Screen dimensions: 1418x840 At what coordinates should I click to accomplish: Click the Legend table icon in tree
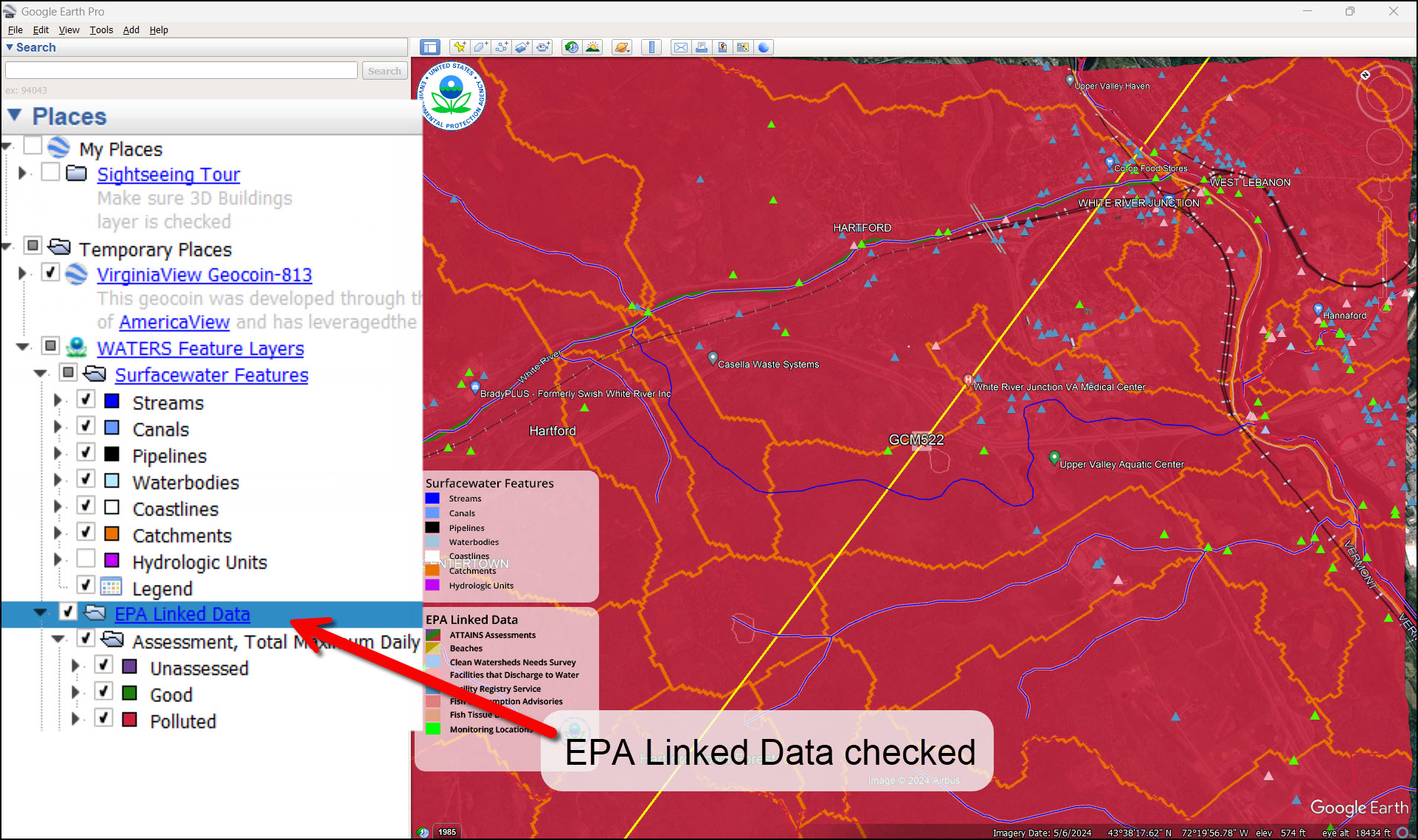pos(111,587)
